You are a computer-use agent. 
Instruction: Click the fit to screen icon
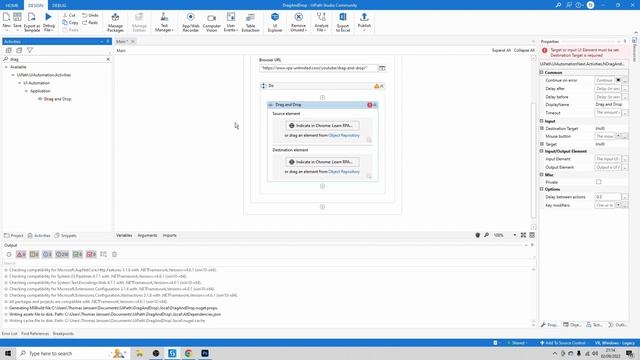(x=523, y=236)
